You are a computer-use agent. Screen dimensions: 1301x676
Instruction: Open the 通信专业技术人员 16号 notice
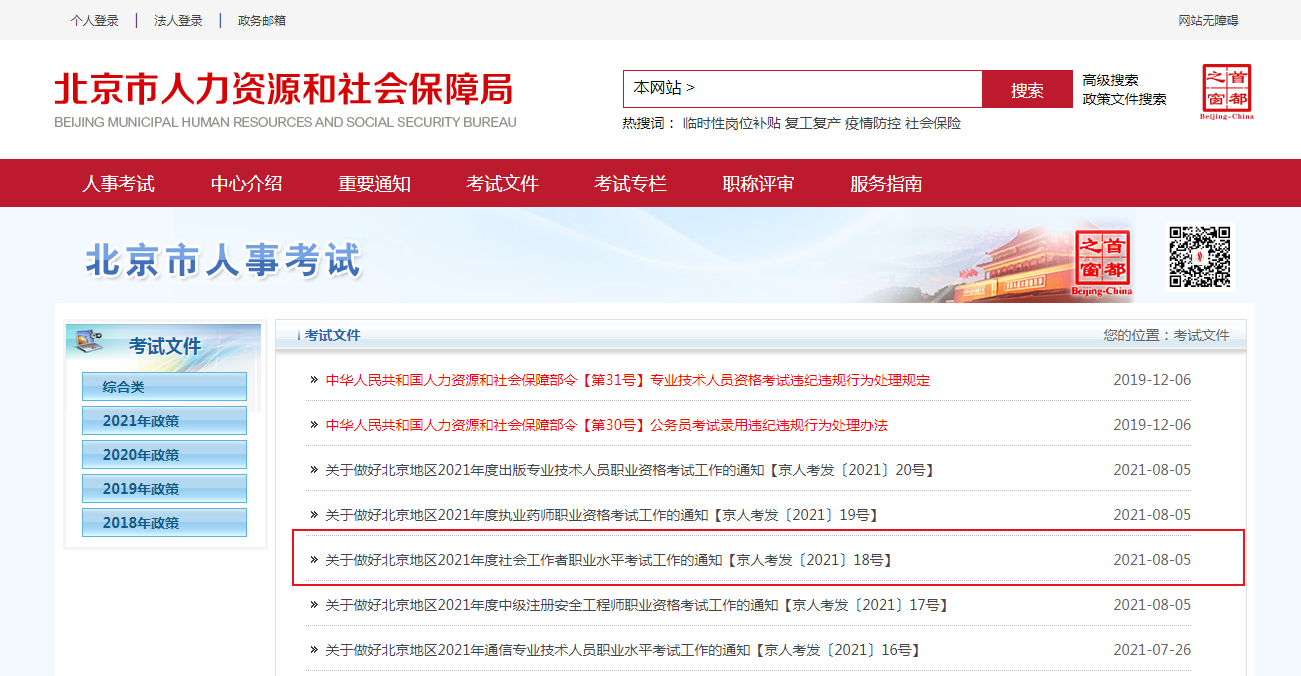pos(623,650)
